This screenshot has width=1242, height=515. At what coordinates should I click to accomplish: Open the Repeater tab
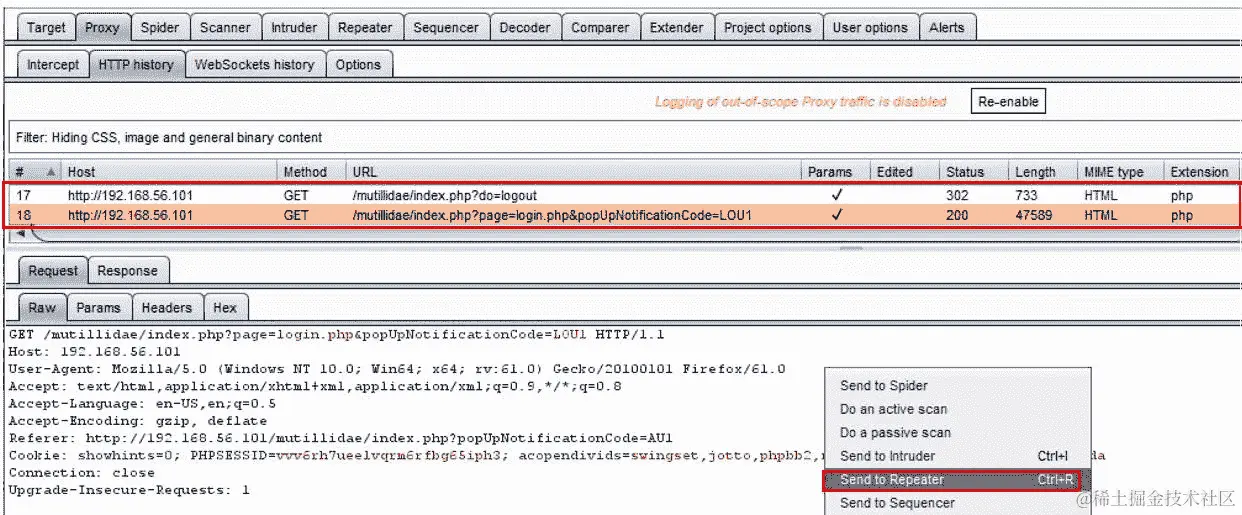coord(365,27)
